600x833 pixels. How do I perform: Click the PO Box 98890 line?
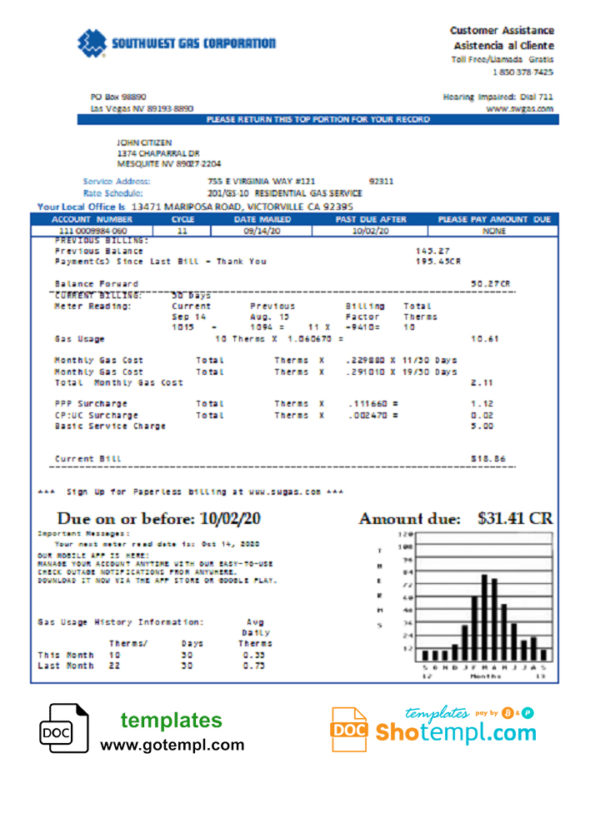[118, 97]
